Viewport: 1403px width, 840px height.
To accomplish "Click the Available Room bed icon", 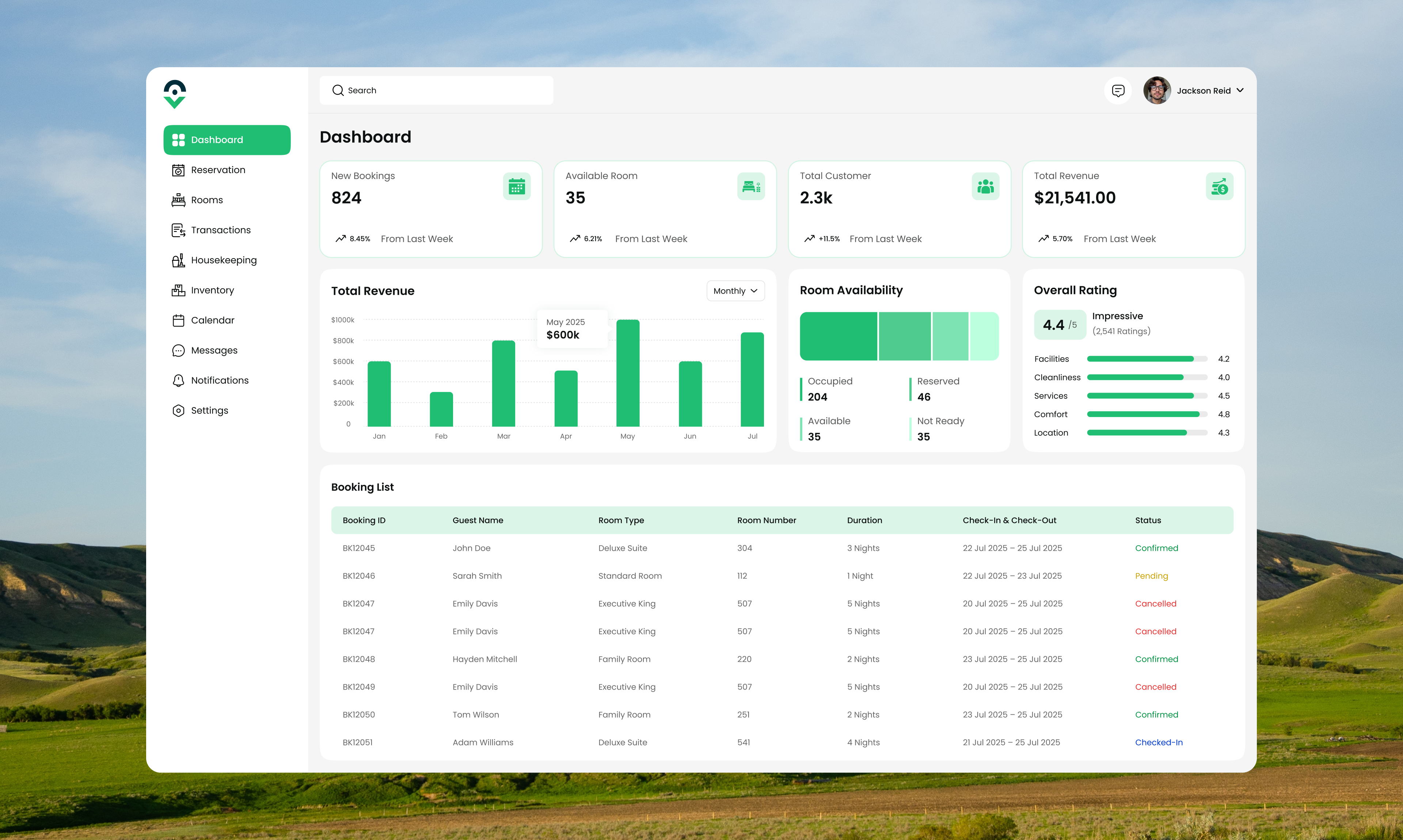I will 751,186.
